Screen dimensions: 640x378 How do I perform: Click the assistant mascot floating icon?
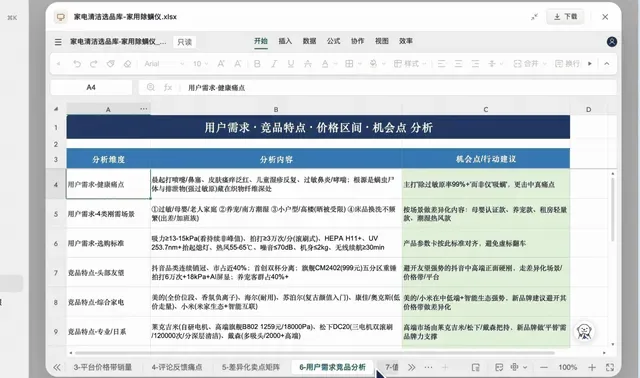point(584,331)
